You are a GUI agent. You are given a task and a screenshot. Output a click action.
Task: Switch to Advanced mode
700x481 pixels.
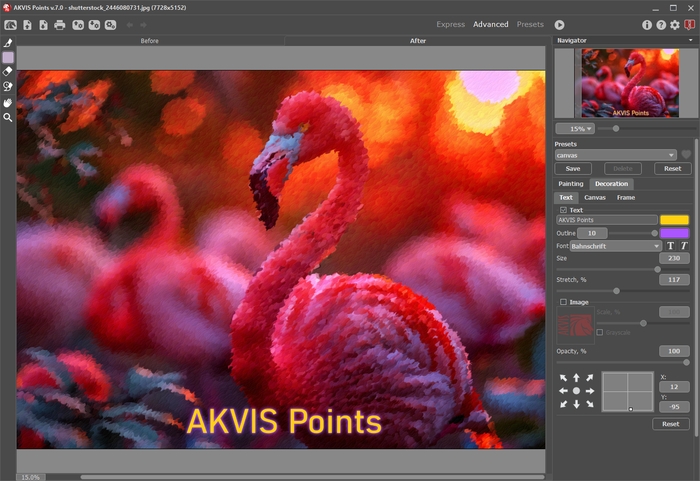tap(491, 25)
